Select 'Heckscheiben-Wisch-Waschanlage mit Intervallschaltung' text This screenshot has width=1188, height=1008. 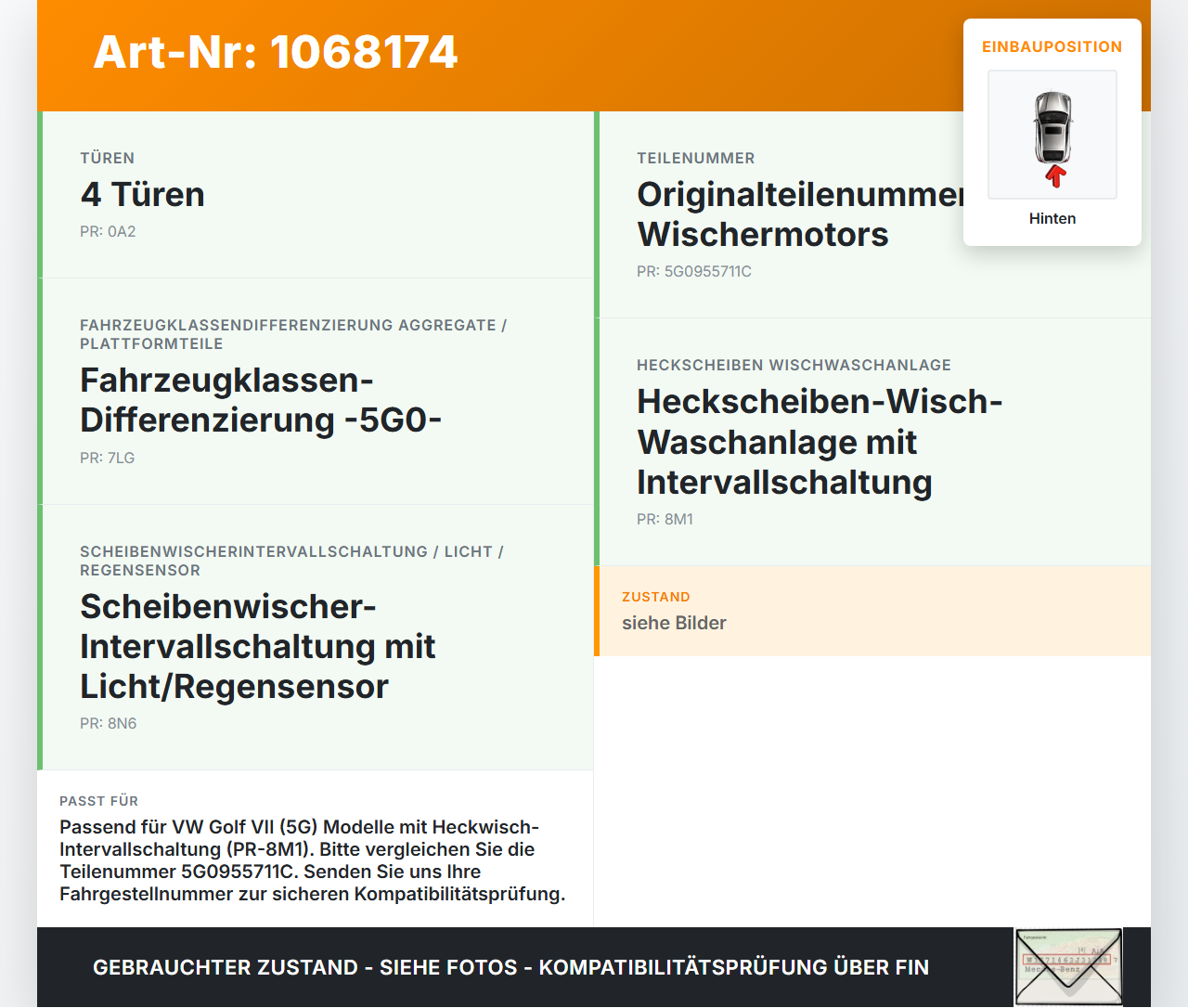pyautogui.click(x=820, y=442)
